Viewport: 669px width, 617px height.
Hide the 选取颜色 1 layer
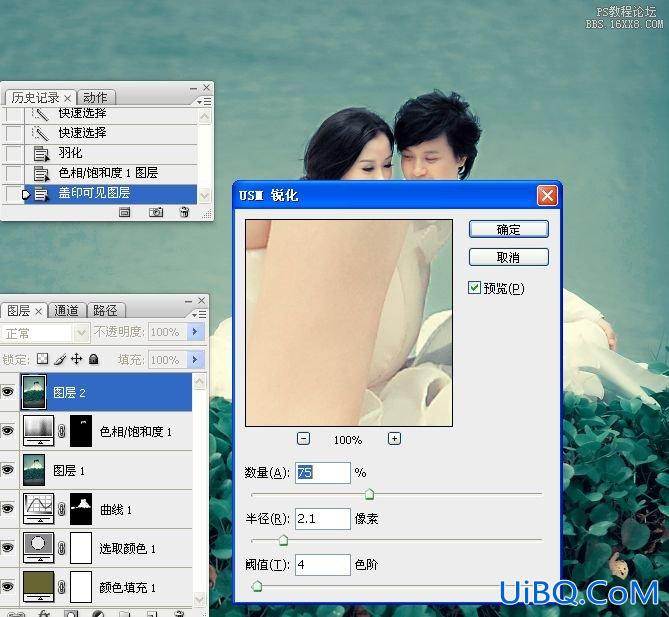tap(7, 548)
